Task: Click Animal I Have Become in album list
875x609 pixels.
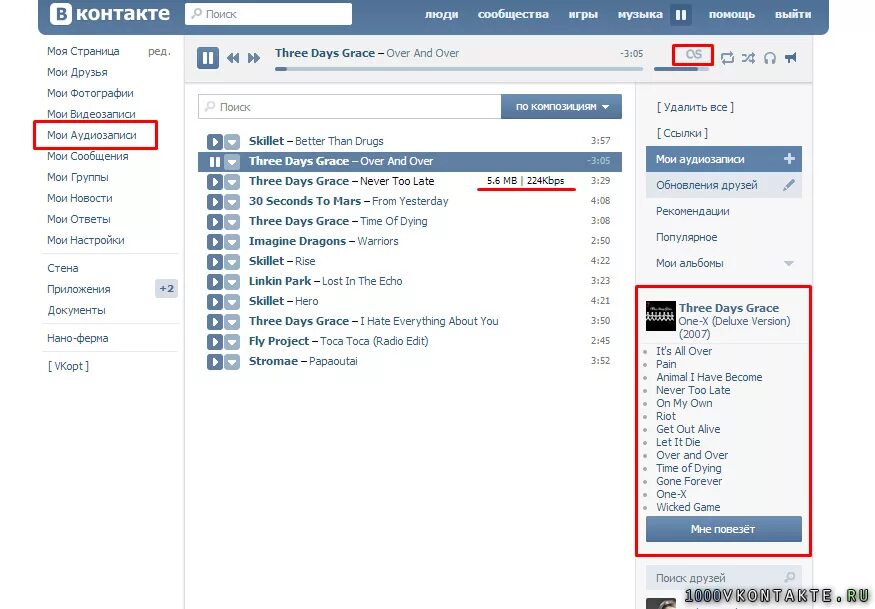Action: tap(709, 377)
